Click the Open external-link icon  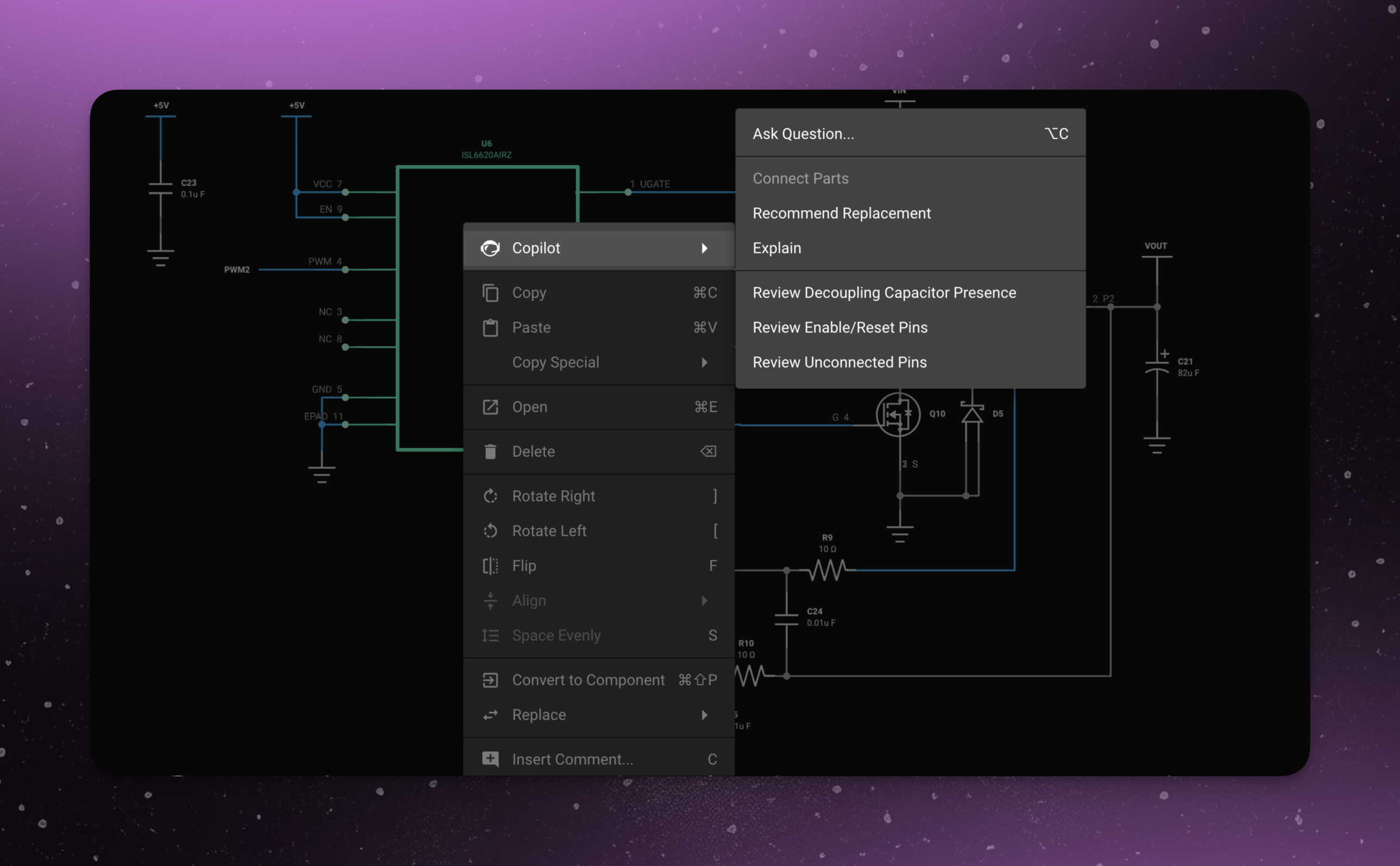pos(490,407)
